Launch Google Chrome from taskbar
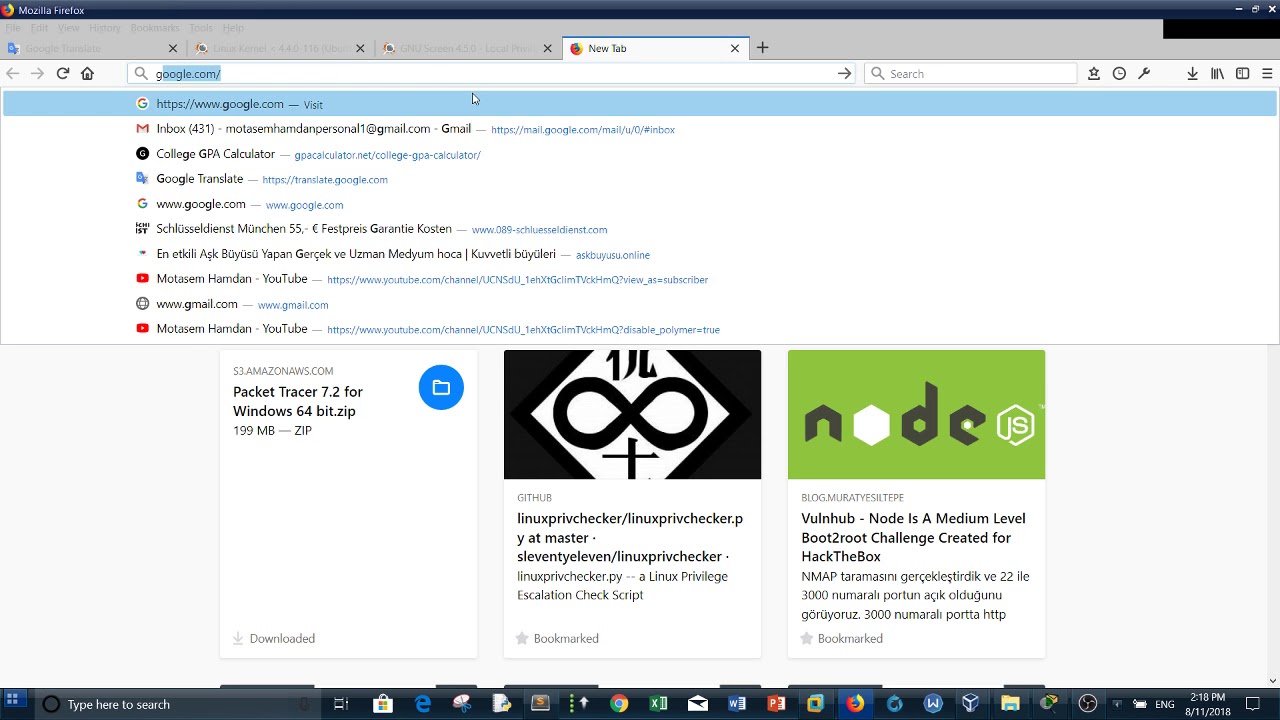 619,704
